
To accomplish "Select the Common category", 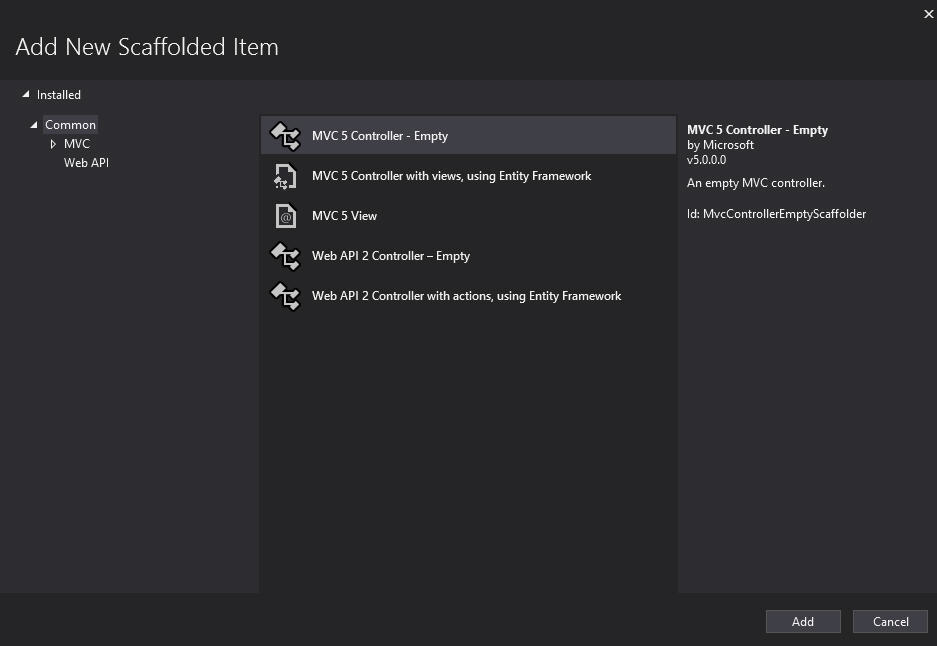I will 71,125.
